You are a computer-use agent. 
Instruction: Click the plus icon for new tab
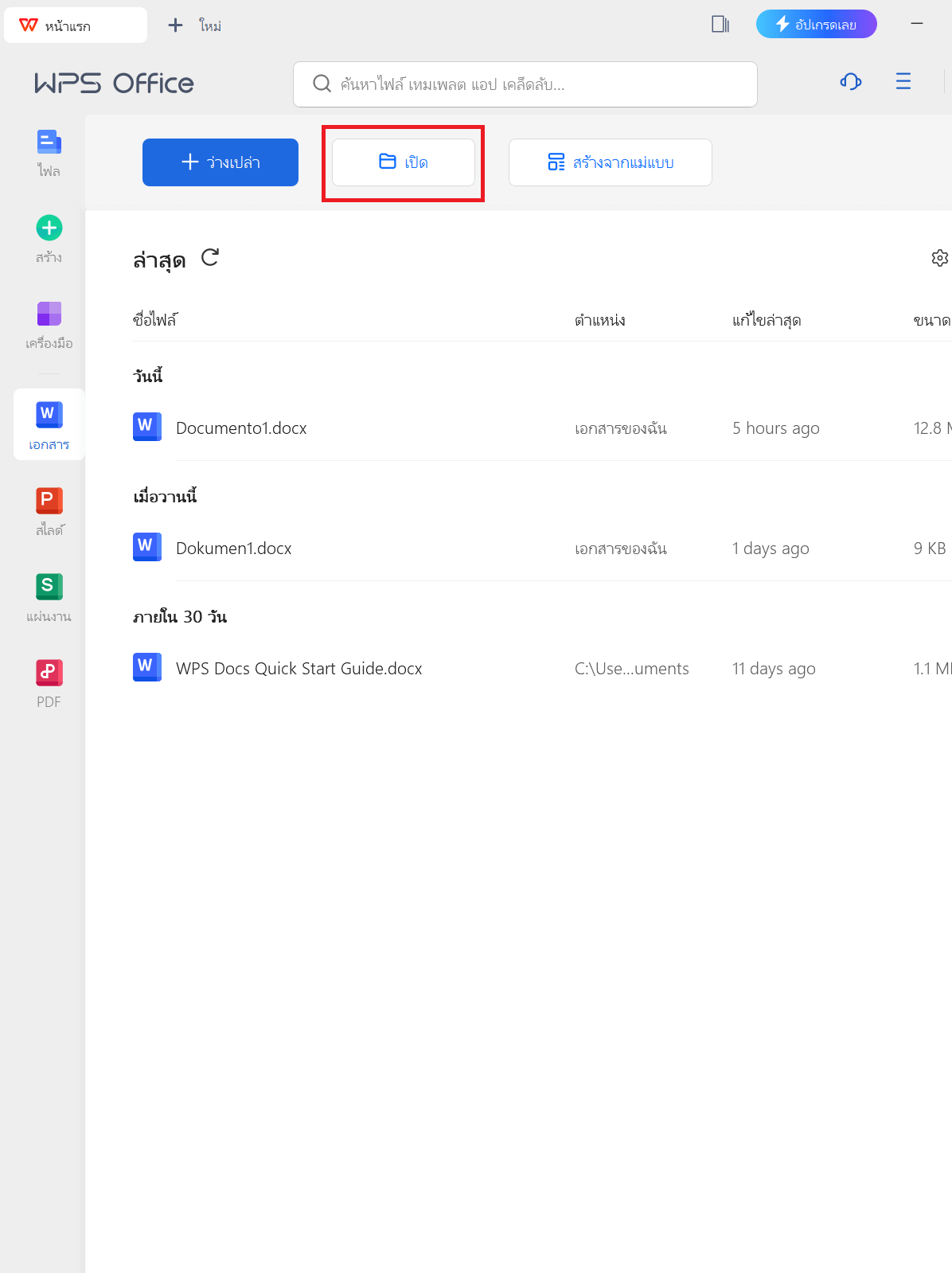pos(176,25)
